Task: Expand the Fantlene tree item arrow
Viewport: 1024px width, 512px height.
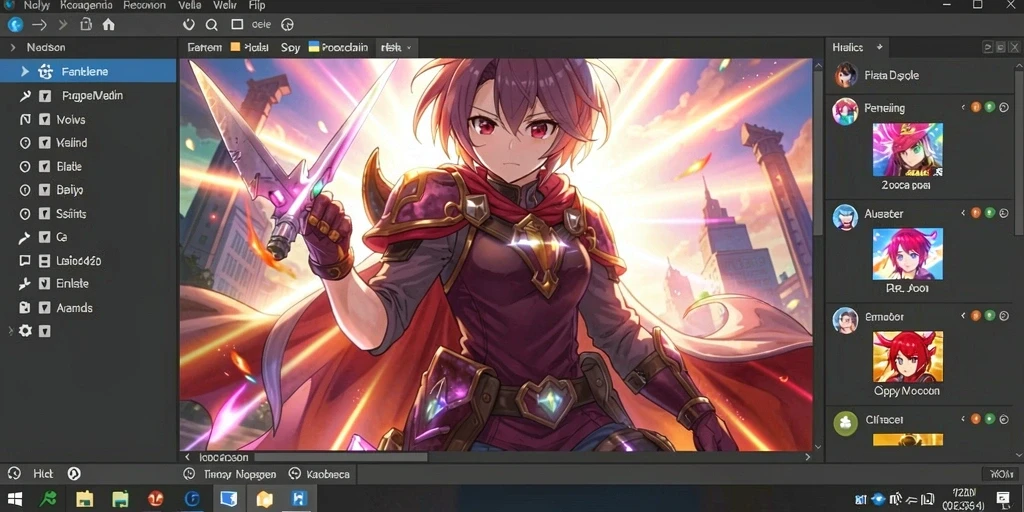Action: pyautogui.click(x=25, y=72)
